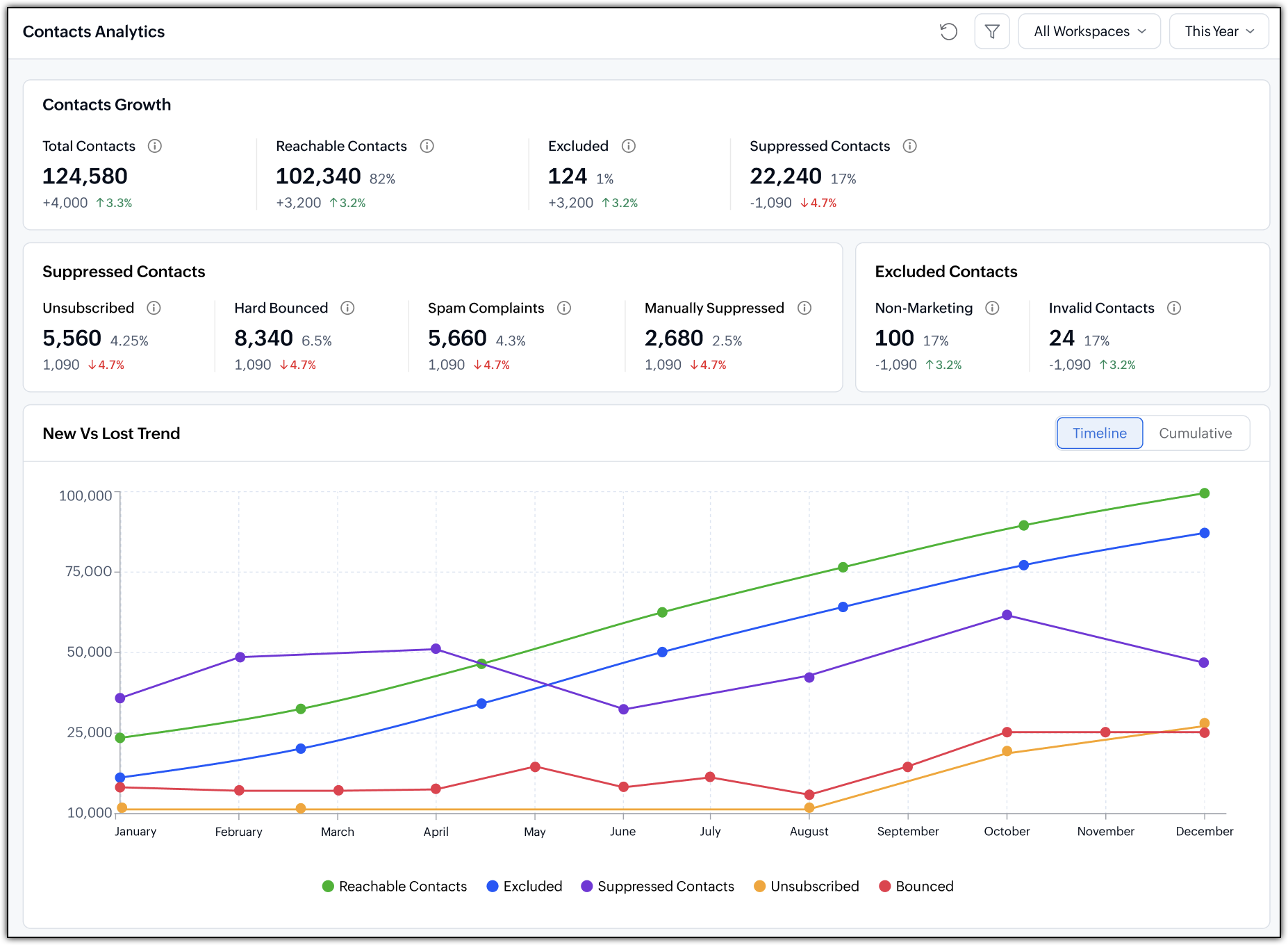Image resolution: width=1288 pixels, height=945 pixels.
Task: Click the refresh icon in the header
Action: [x=948, y=31]
